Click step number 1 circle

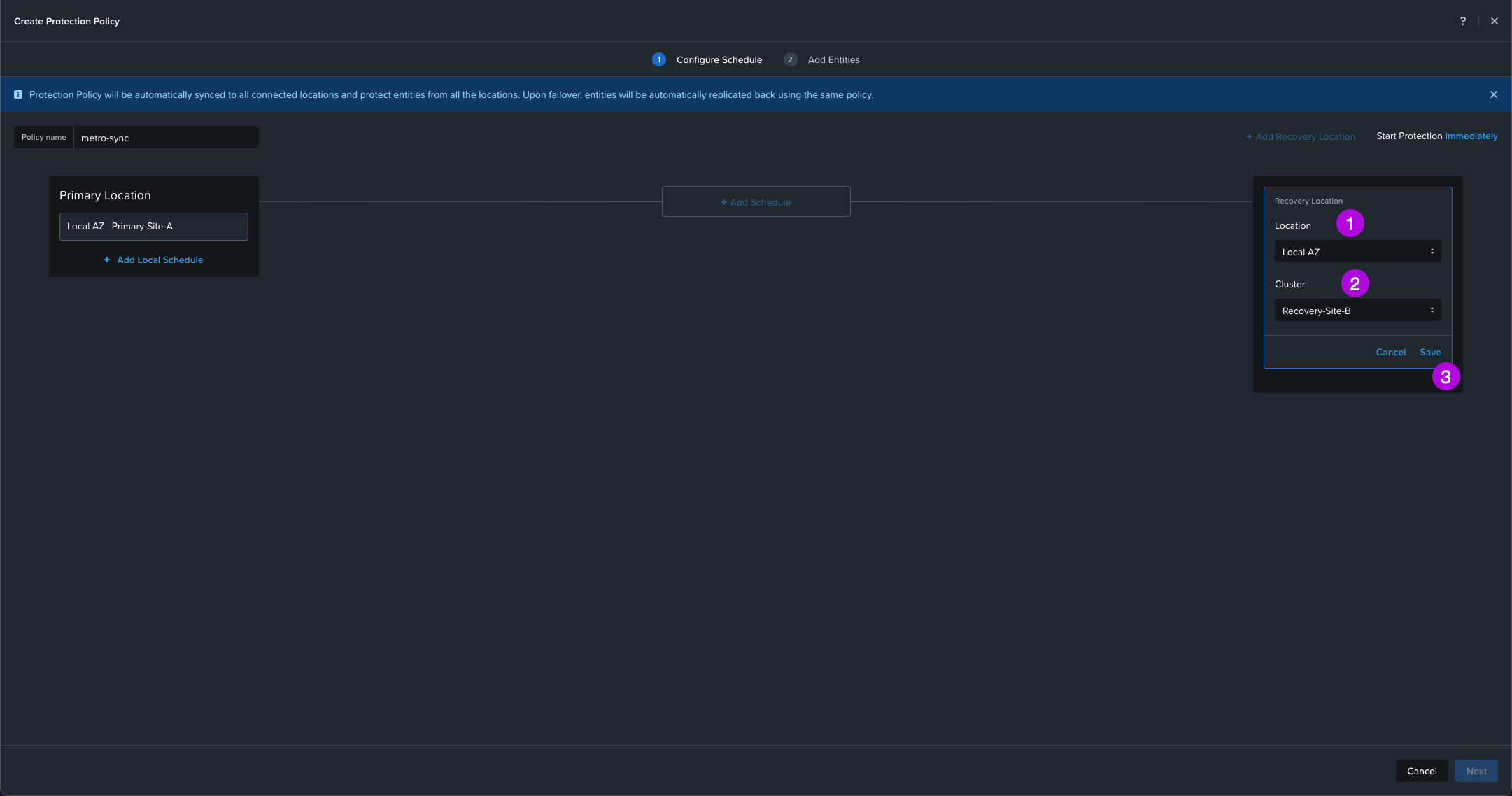[x=658, y=59]
